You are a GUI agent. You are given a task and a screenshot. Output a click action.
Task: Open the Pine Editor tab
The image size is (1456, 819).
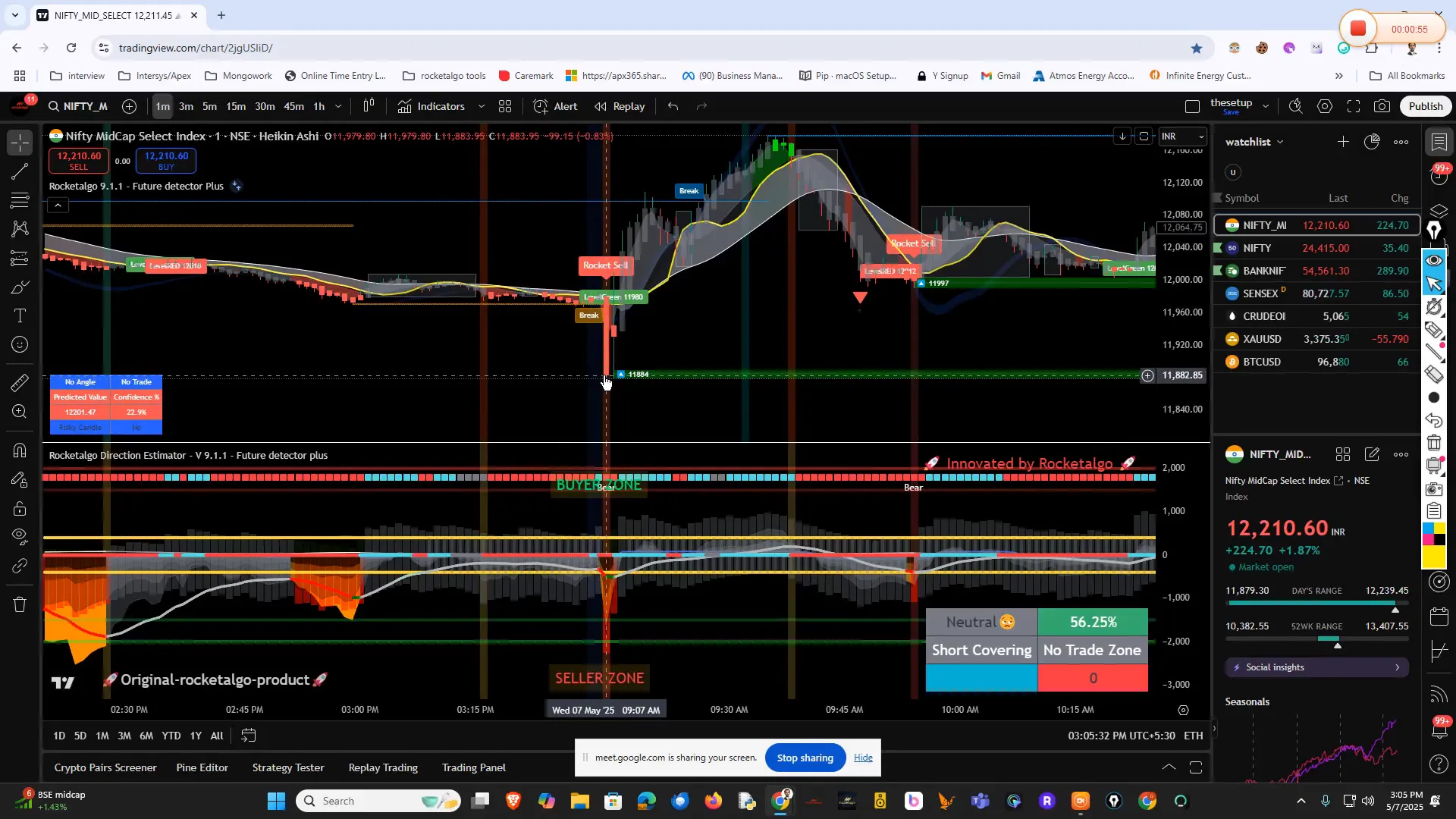click(x=202, y=767)
